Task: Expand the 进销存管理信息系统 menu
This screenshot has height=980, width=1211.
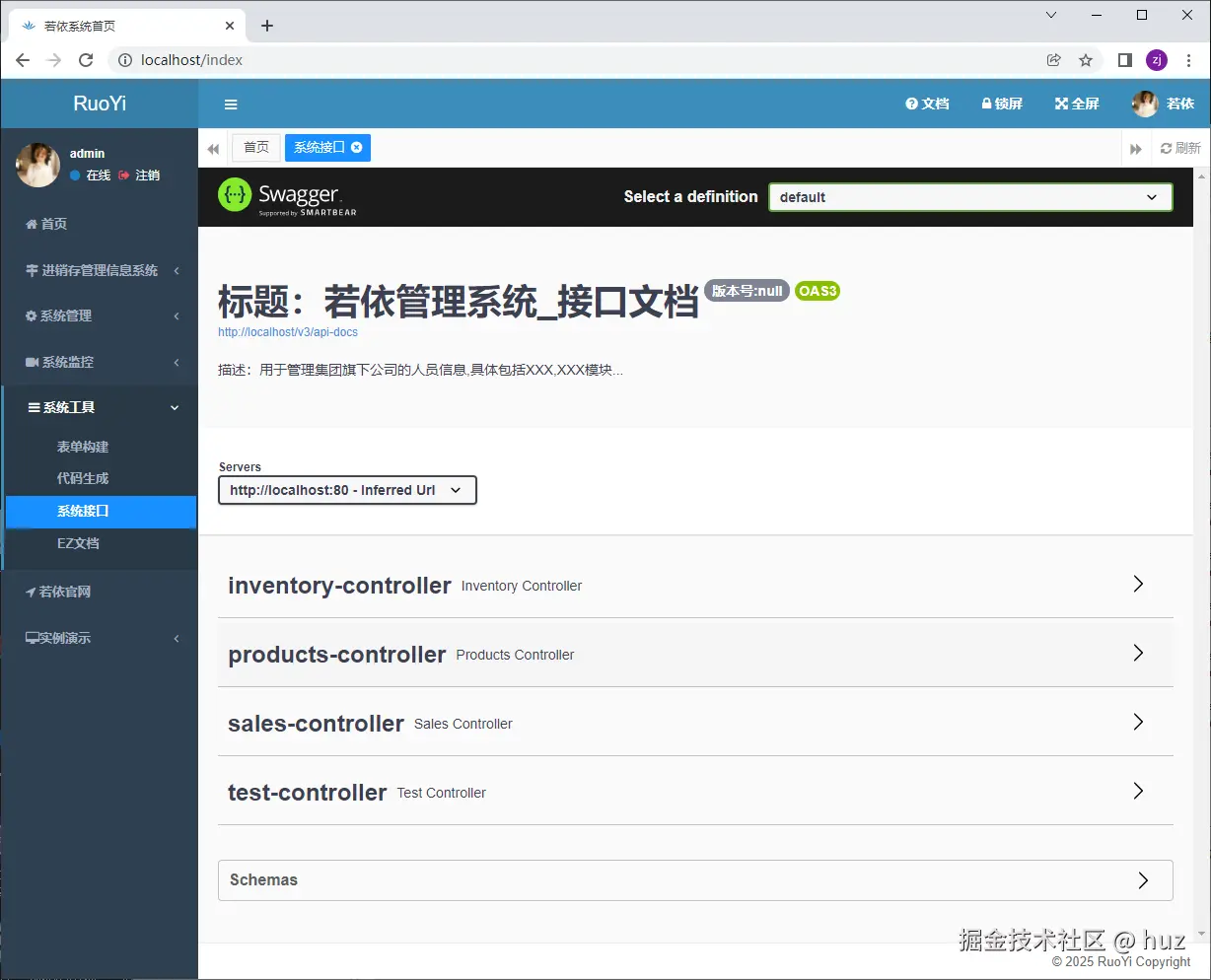Action: pos(99,270)
